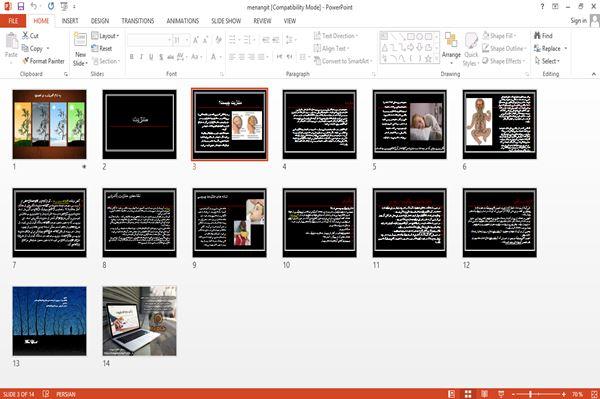Toggle Underline formatting
This screenshot has height=399, width=600.
(x=151, y=57)
